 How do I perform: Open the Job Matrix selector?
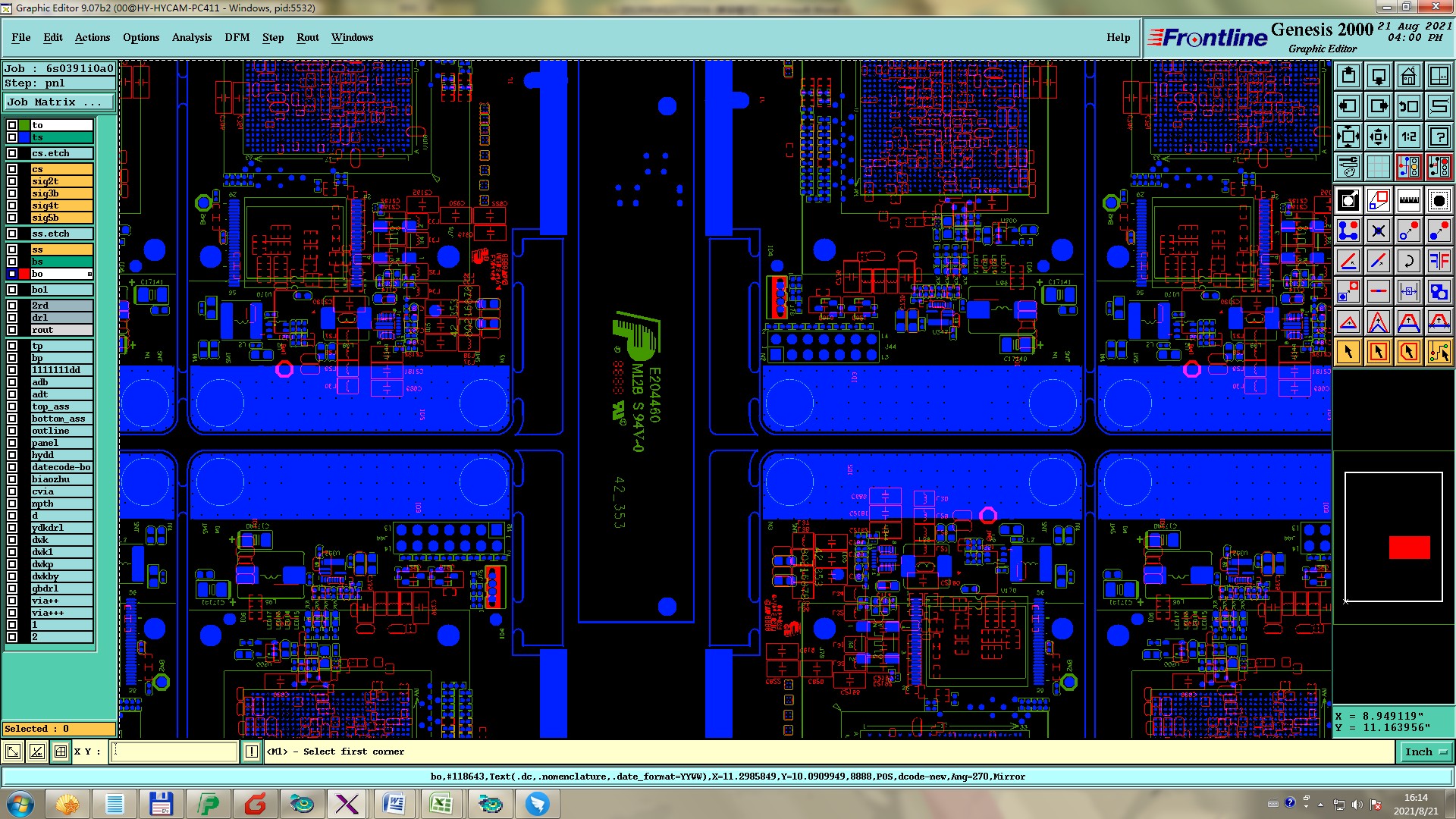pyautogui.click(x=59, y=102)
